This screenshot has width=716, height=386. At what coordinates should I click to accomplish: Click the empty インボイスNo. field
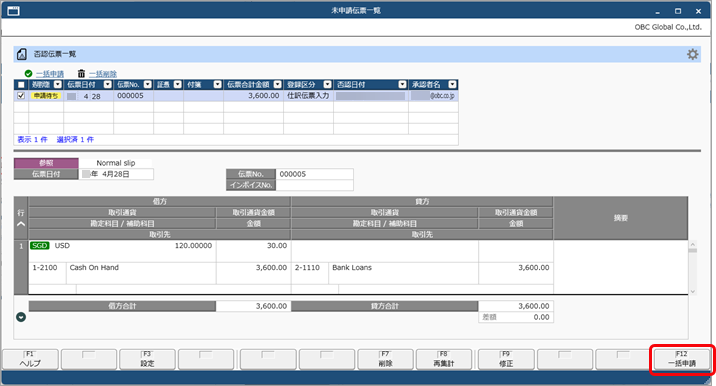point(314,185)
